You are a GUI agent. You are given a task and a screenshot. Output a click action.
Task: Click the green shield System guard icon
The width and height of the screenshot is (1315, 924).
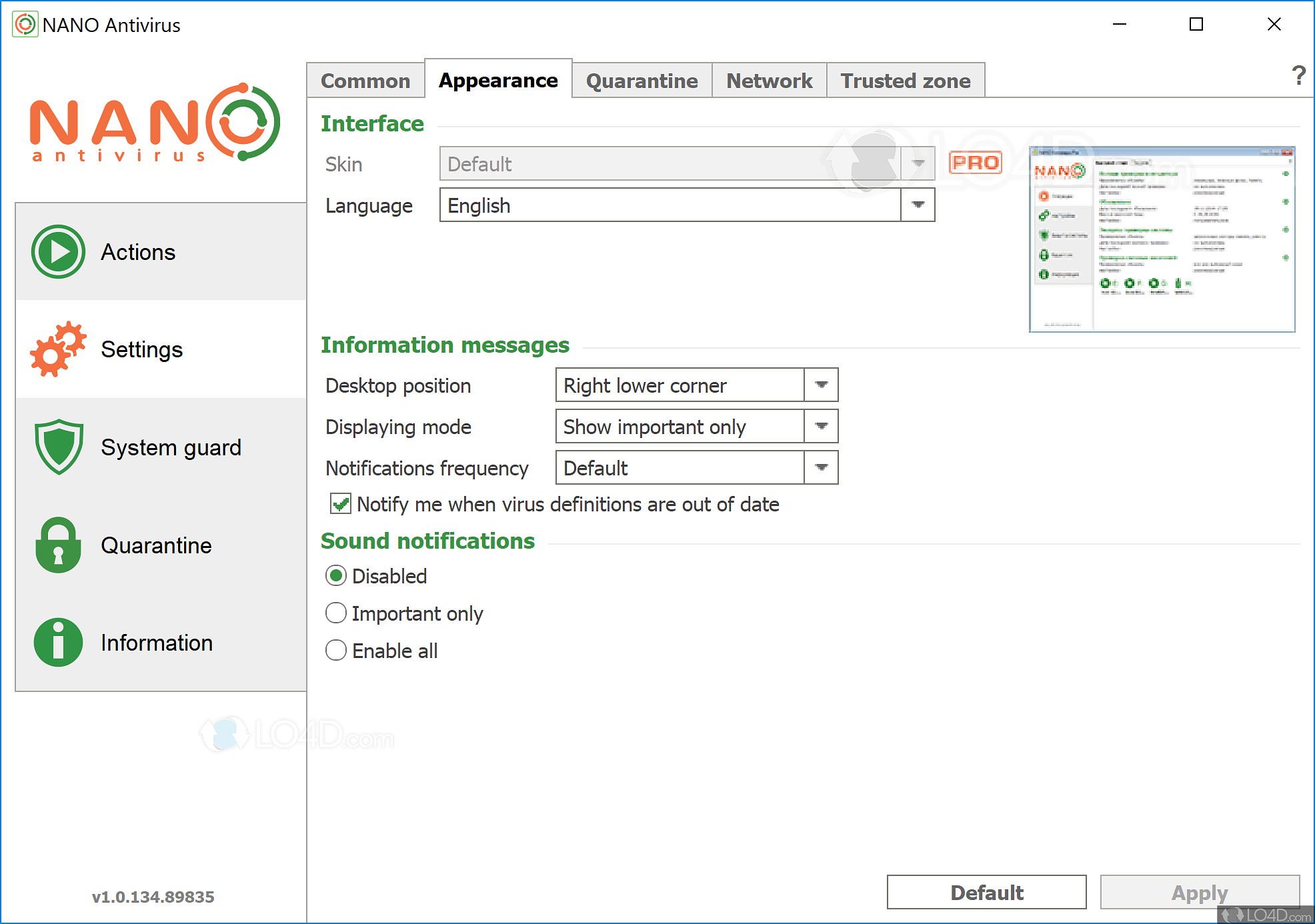point(59,447)
